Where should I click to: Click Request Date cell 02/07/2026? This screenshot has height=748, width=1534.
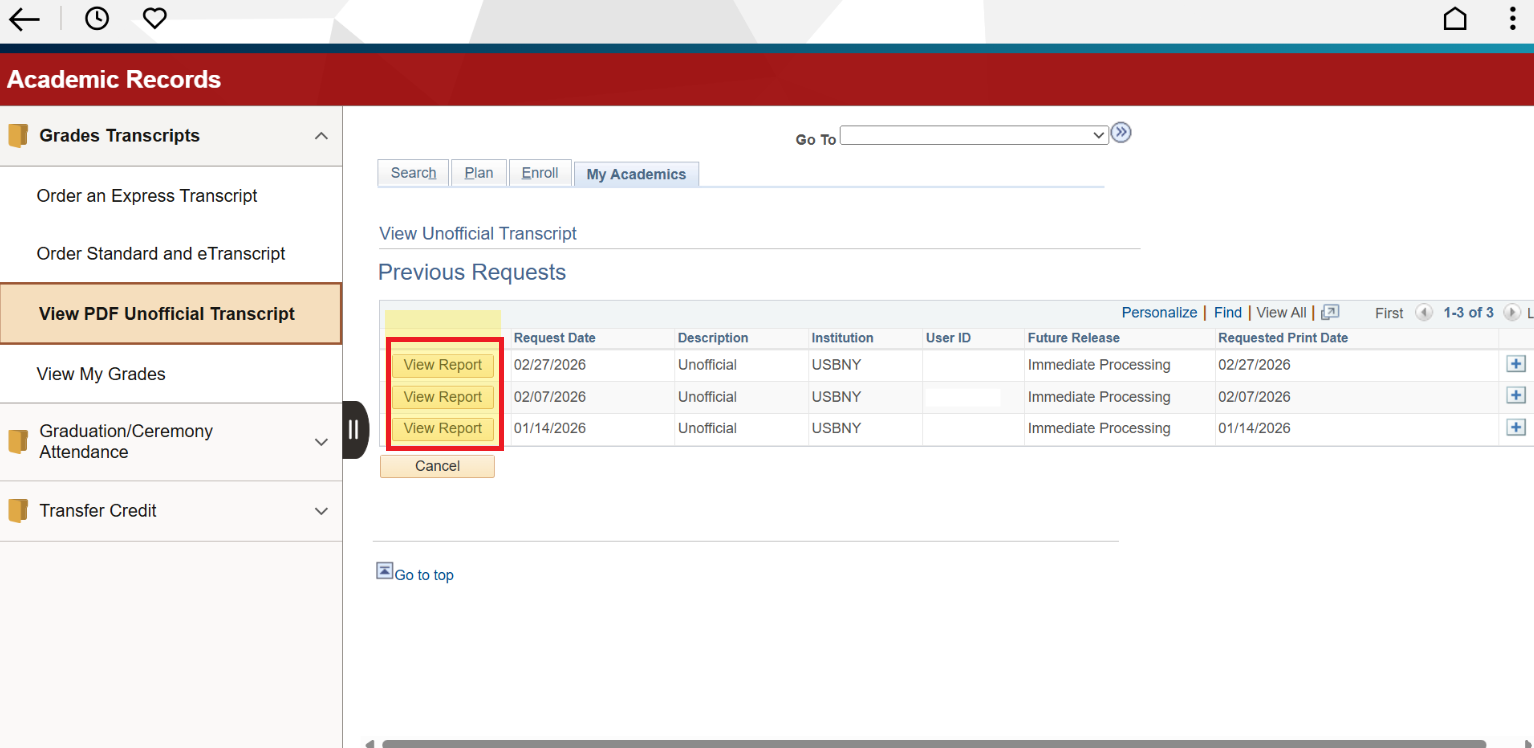pyautogui.click(x=550, y=397)
